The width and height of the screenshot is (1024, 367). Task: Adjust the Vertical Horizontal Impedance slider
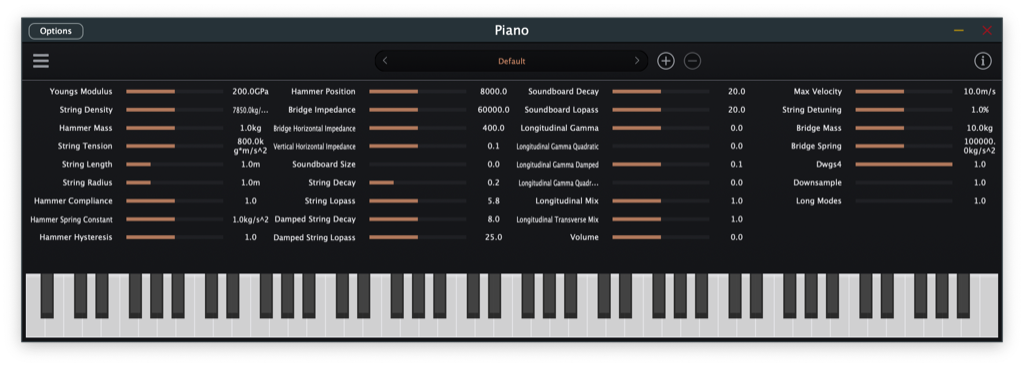click(417, 146)
